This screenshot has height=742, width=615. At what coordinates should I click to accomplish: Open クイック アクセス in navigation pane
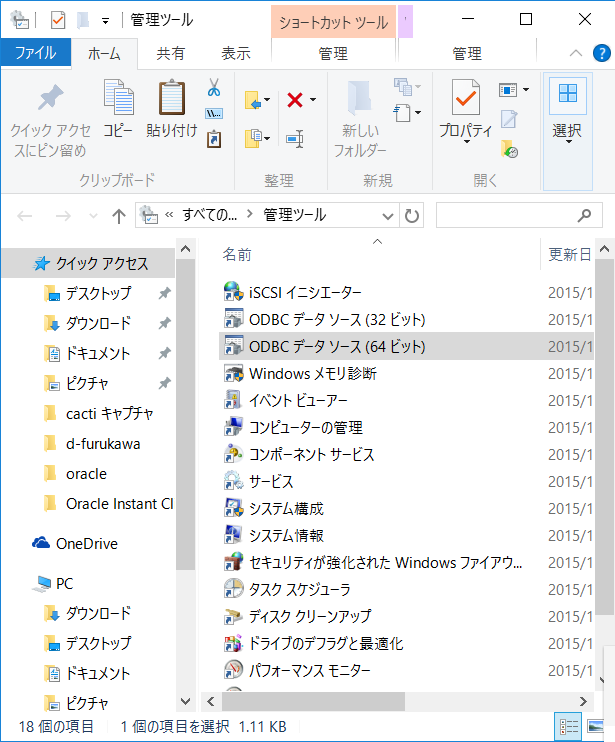(x=88, y=263)
